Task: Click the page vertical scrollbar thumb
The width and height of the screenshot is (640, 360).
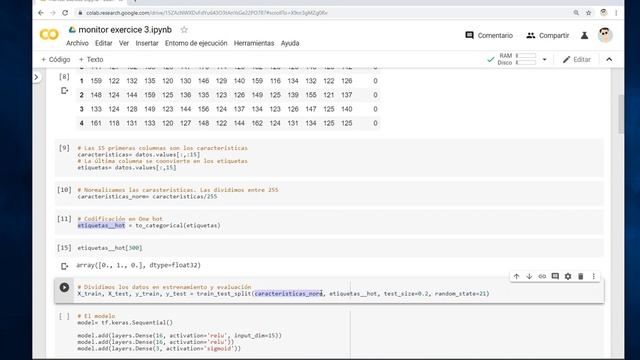Action: (x=621, y=114)
